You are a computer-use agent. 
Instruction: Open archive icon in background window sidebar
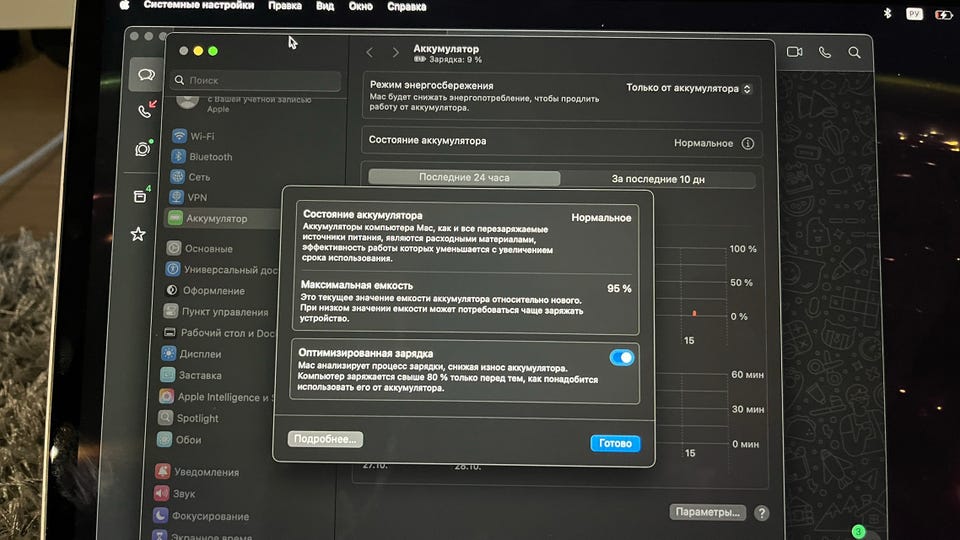point(140,196)
